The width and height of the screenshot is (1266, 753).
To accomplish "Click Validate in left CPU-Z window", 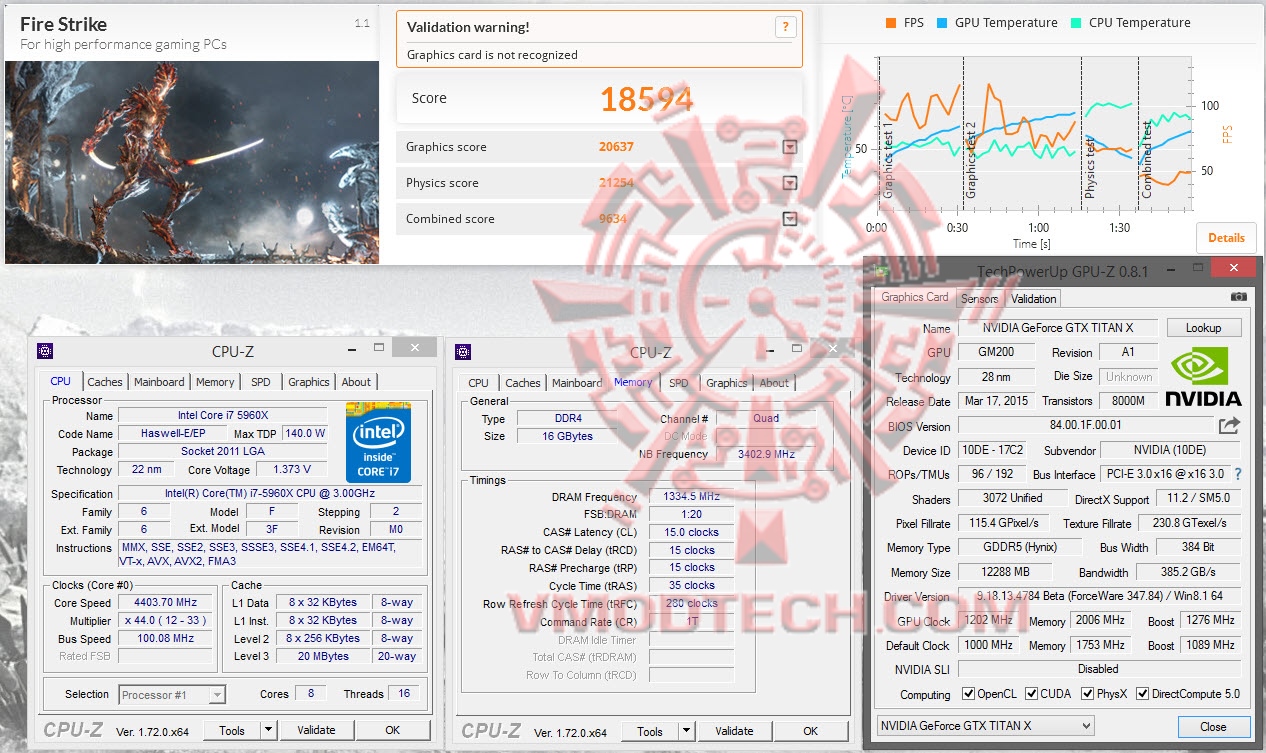I will click(x=316, y=730).
